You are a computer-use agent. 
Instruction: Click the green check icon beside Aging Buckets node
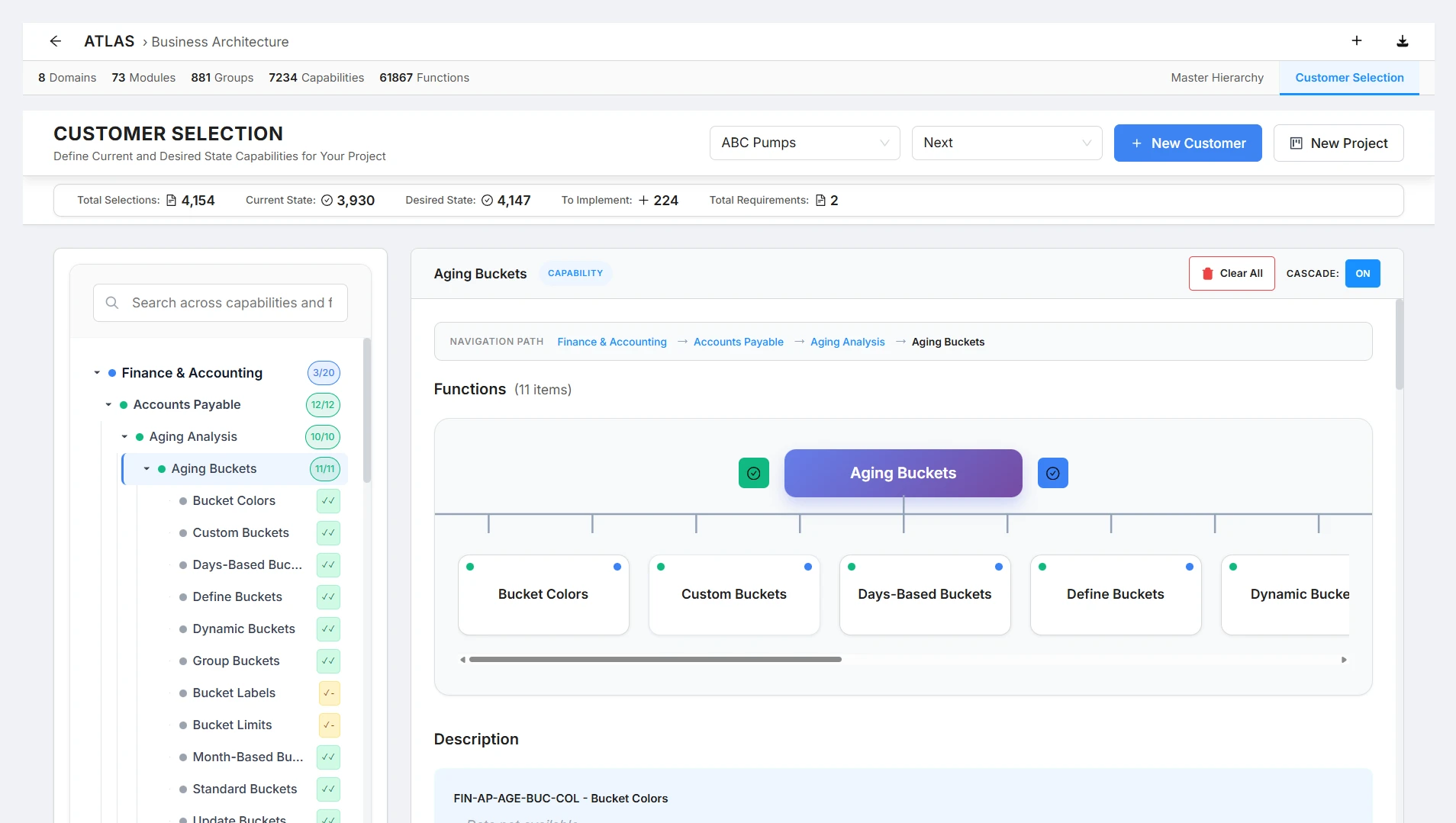click(754, 473)
